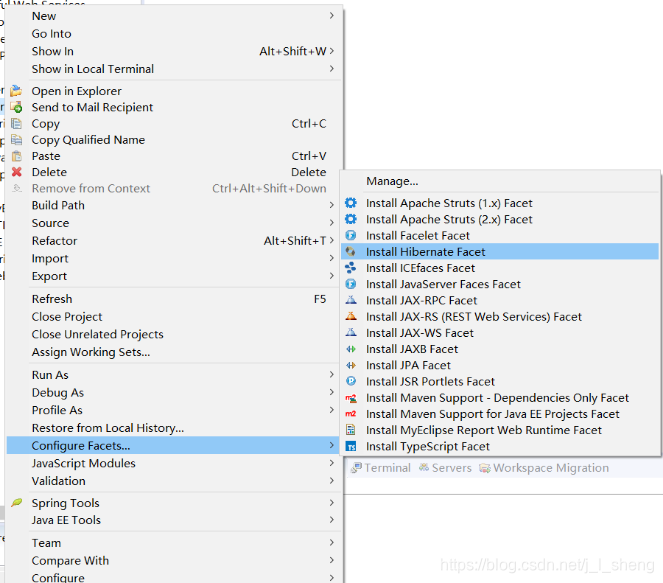Choose Install Maven Support - Dependencies Only Facet

pyautogui.click(x=500, y=398)
